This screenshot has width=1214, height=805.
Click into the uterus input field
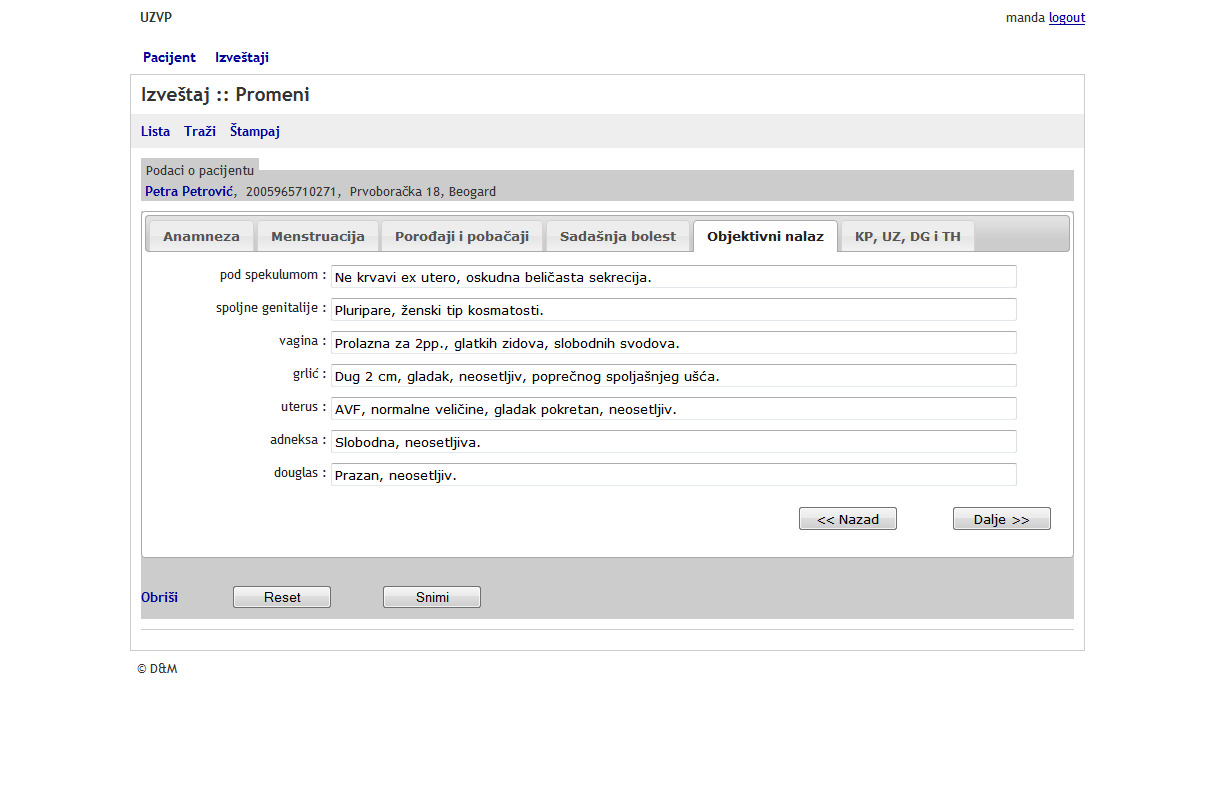pos(673,409)
